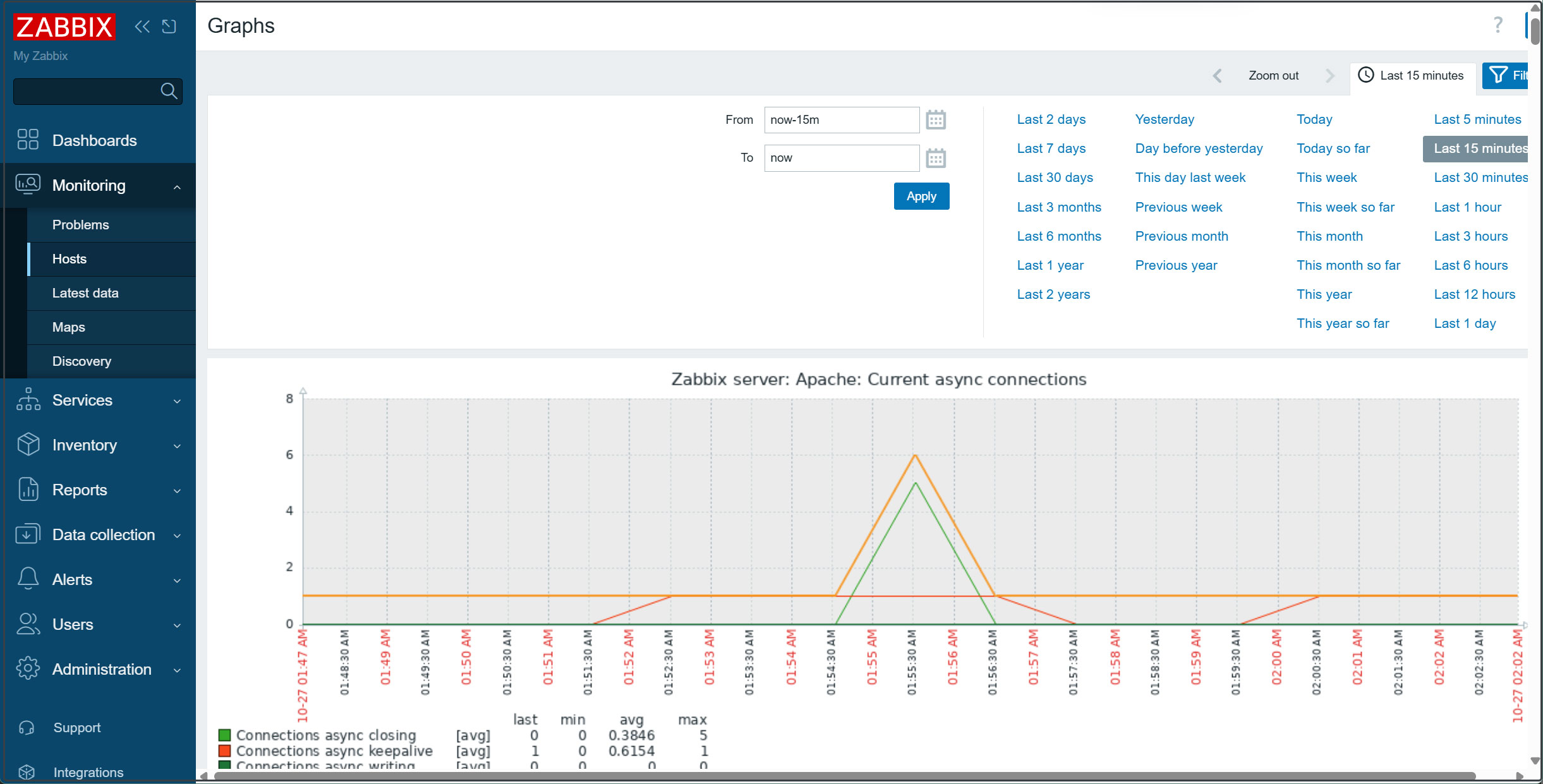Click green swatch for Connections async closing
The height and width of the screenshot is (784, 1543).
(224, 735)
